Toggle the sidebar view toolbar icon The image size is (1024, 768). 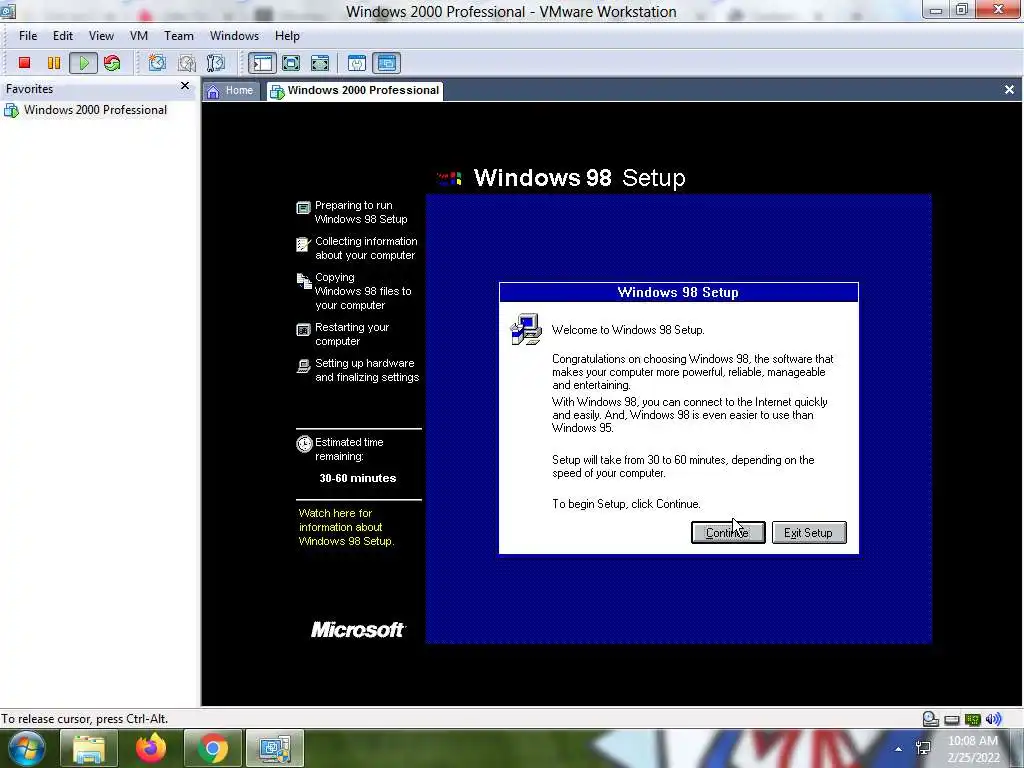tap(262, 63)
